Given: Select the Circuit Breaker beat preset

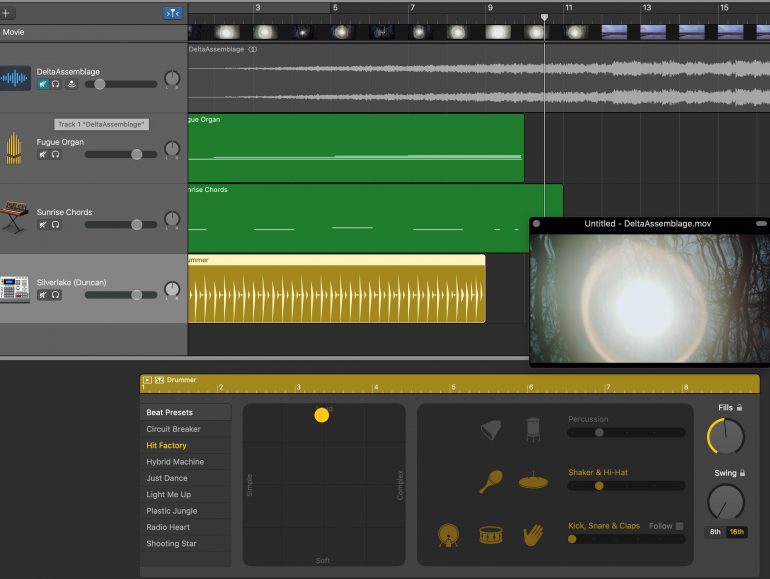Looking at the screenshot, I should pos(173,429).
